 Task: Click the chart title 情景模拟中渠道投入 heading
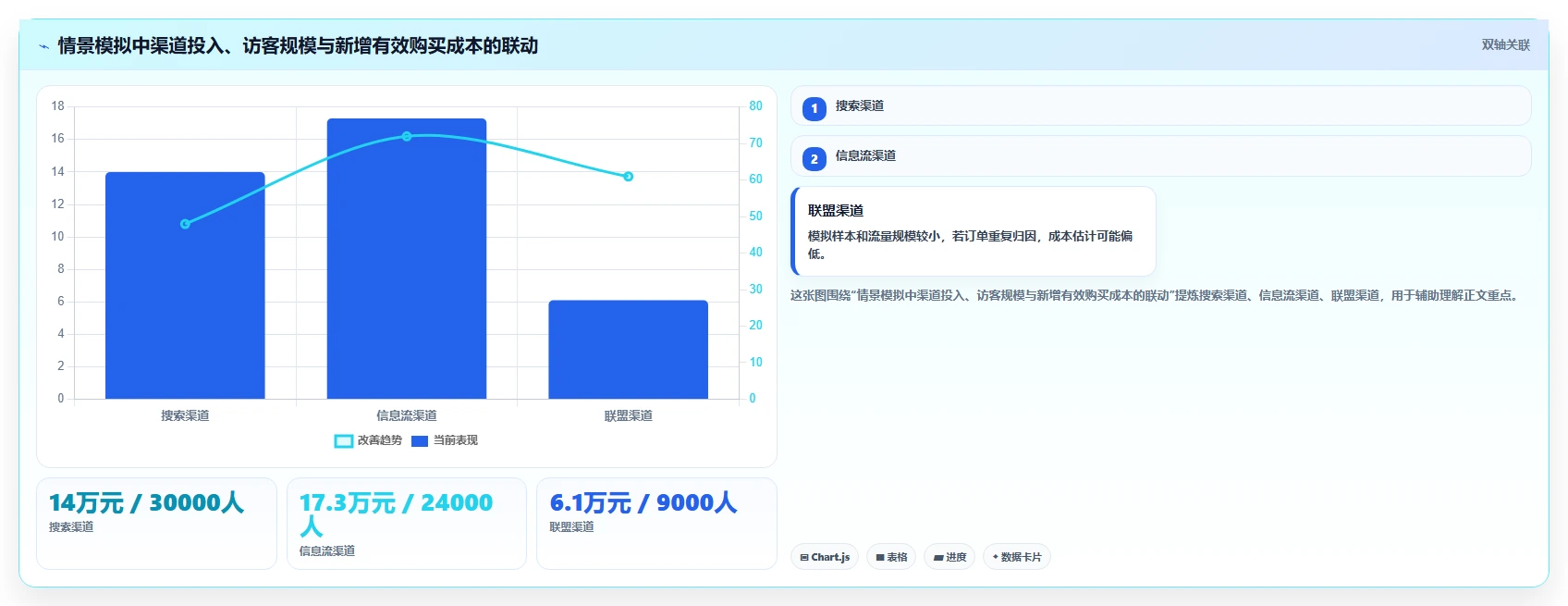(x=298, y=45)
